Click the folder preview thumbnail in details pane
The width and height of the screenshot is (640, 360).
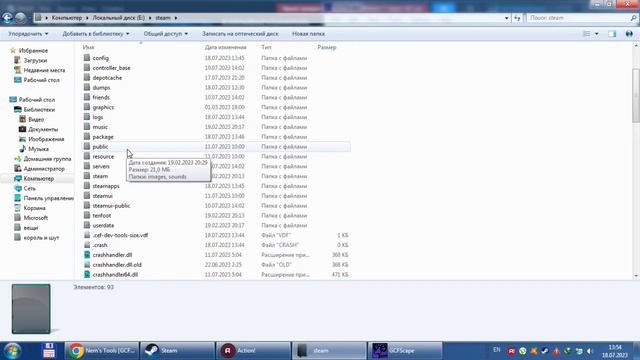pos(31,309)
